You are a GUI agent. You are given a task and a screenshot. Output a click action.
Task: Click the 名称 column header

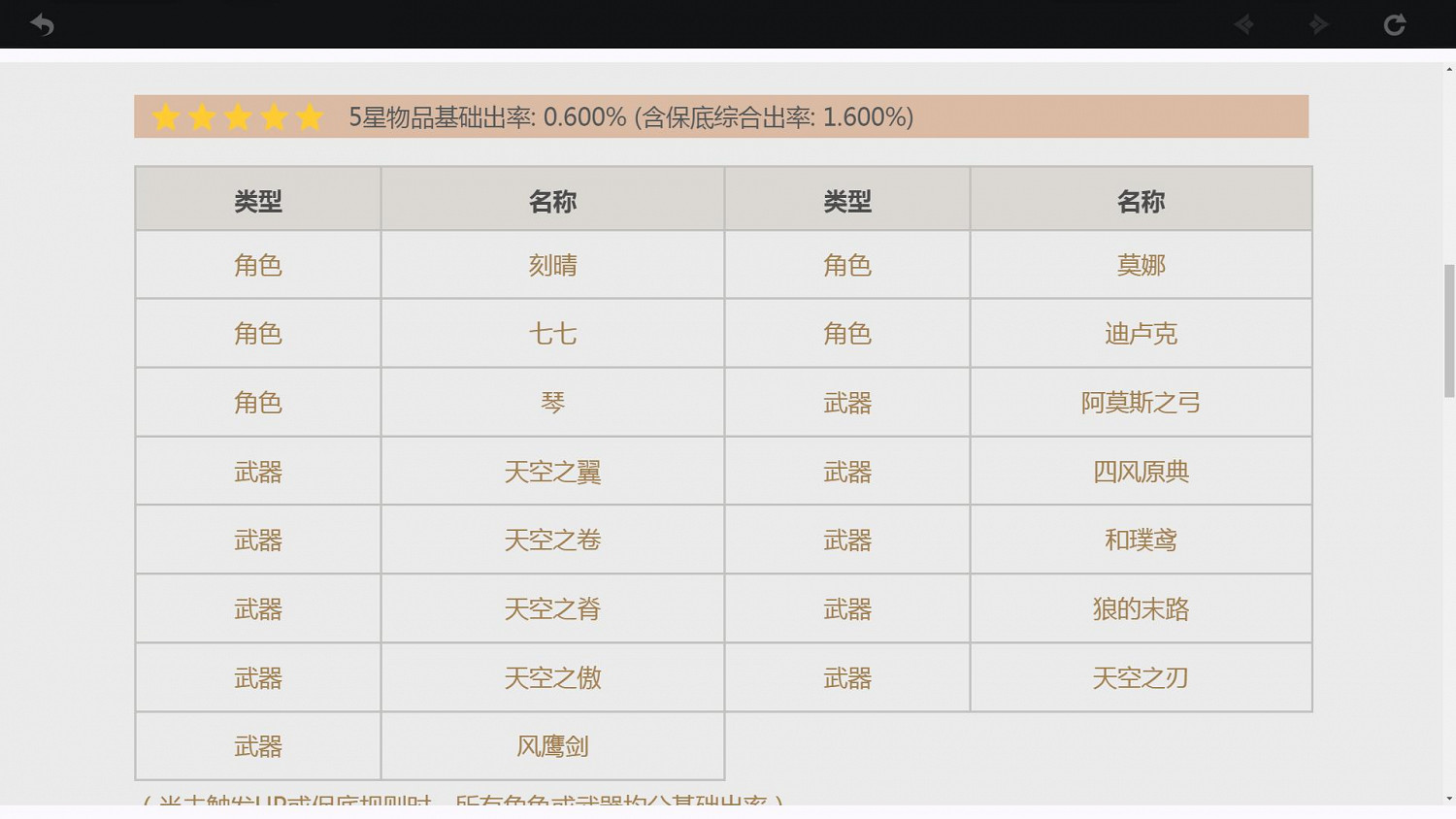coord(552,201)
